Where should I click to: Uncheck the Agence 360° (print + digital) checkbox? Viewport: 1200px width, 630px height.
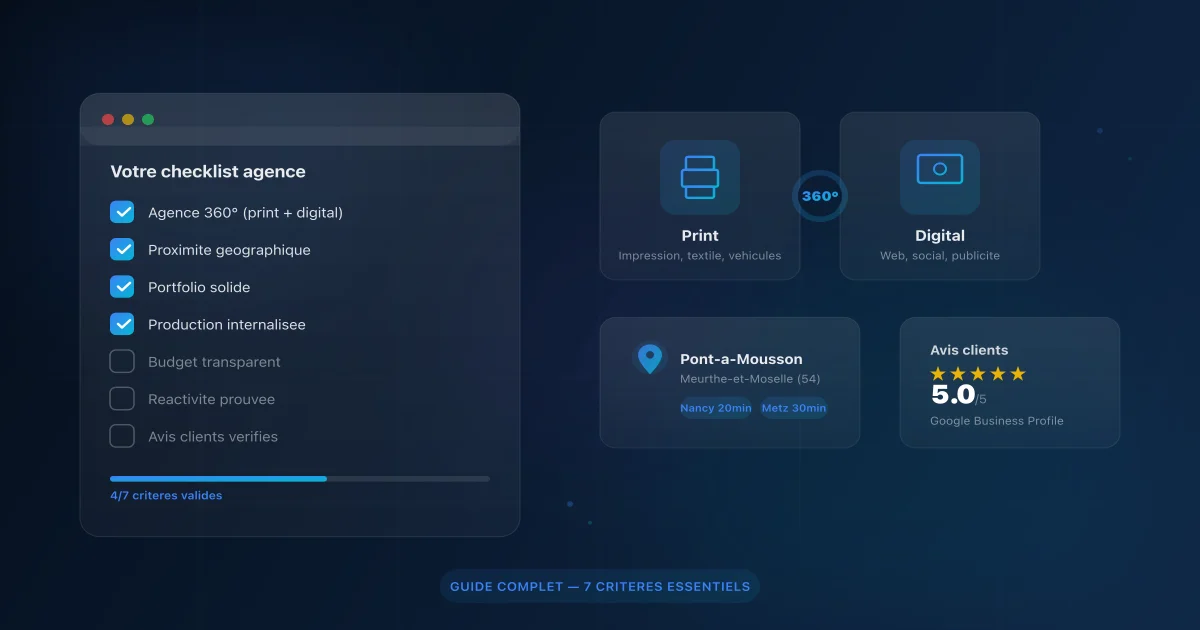pos(122,212)
